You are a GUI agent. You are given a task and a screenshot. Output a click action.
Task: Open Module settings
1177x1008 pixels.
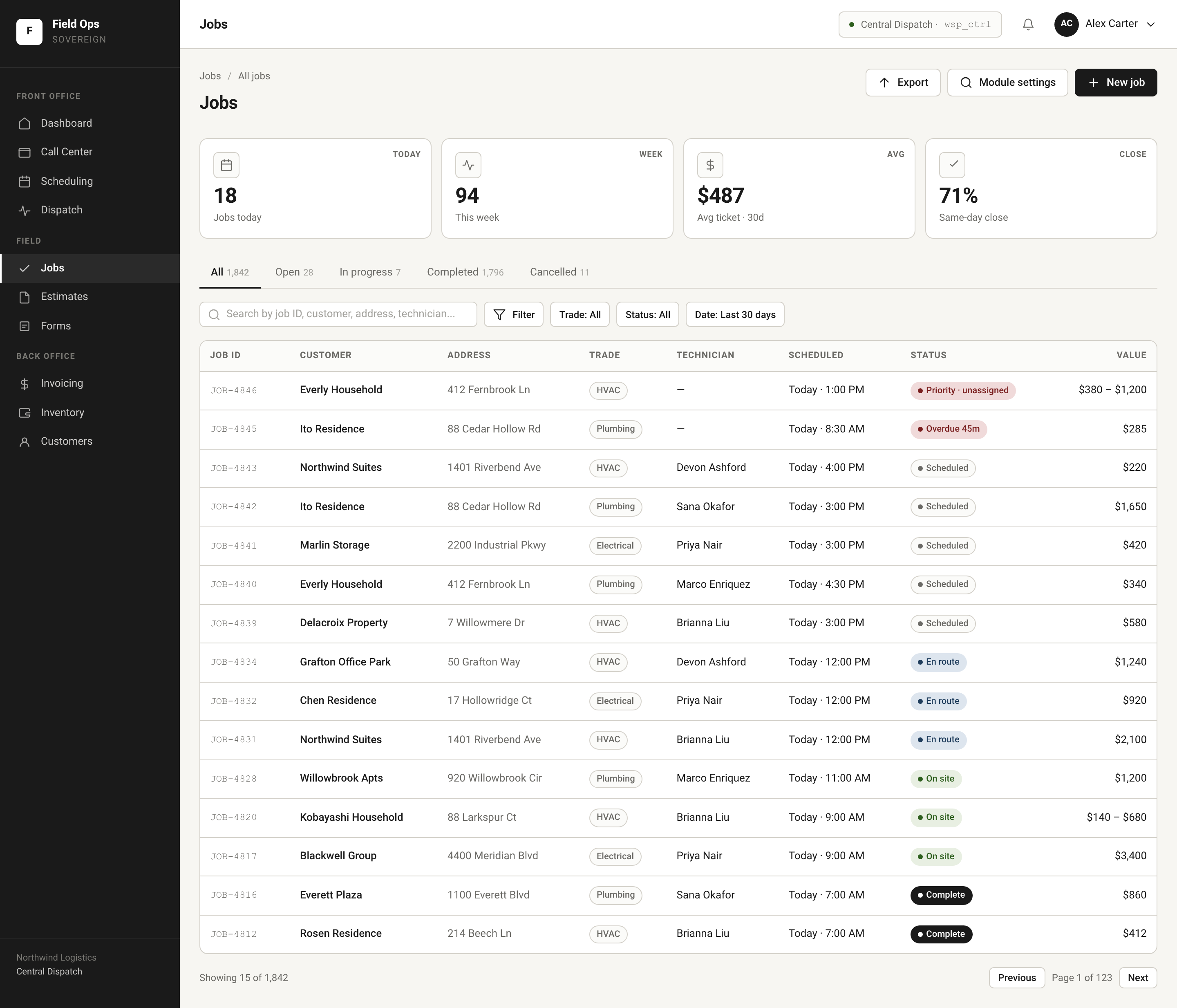[x=1007, y=83]
